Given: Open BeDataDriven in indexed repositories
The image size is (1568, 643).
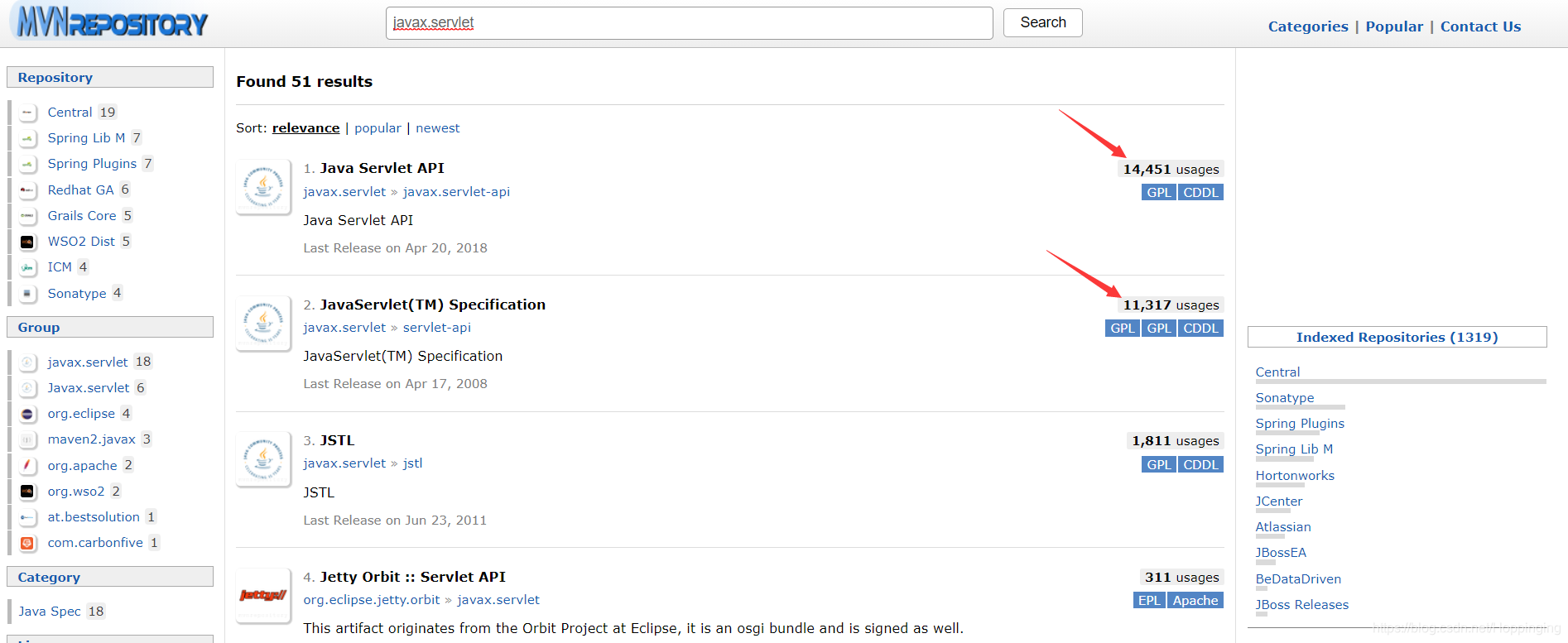Looking at the screenshot, I should click(1298, 579).
